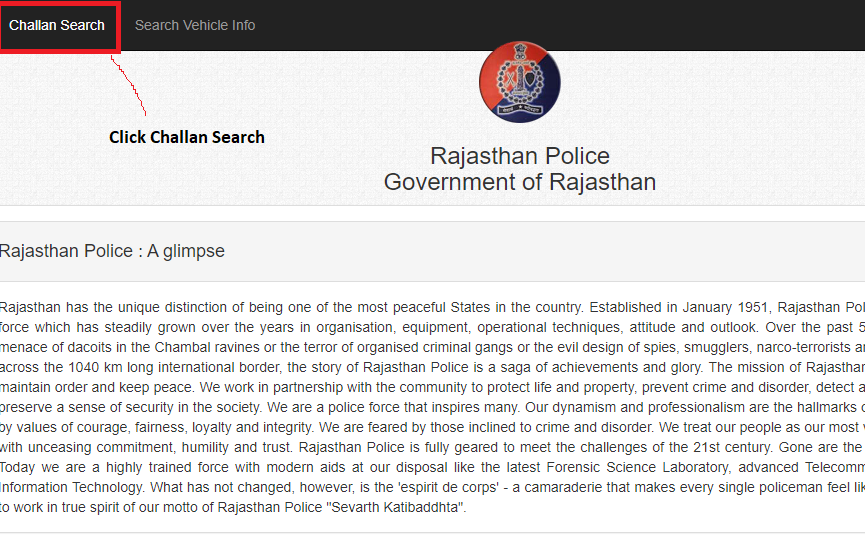This screenshot has width=865, height=549.
Task: Click 'Rajasthan Police : A glimpse' heading
Action: [x=112, y=251]
